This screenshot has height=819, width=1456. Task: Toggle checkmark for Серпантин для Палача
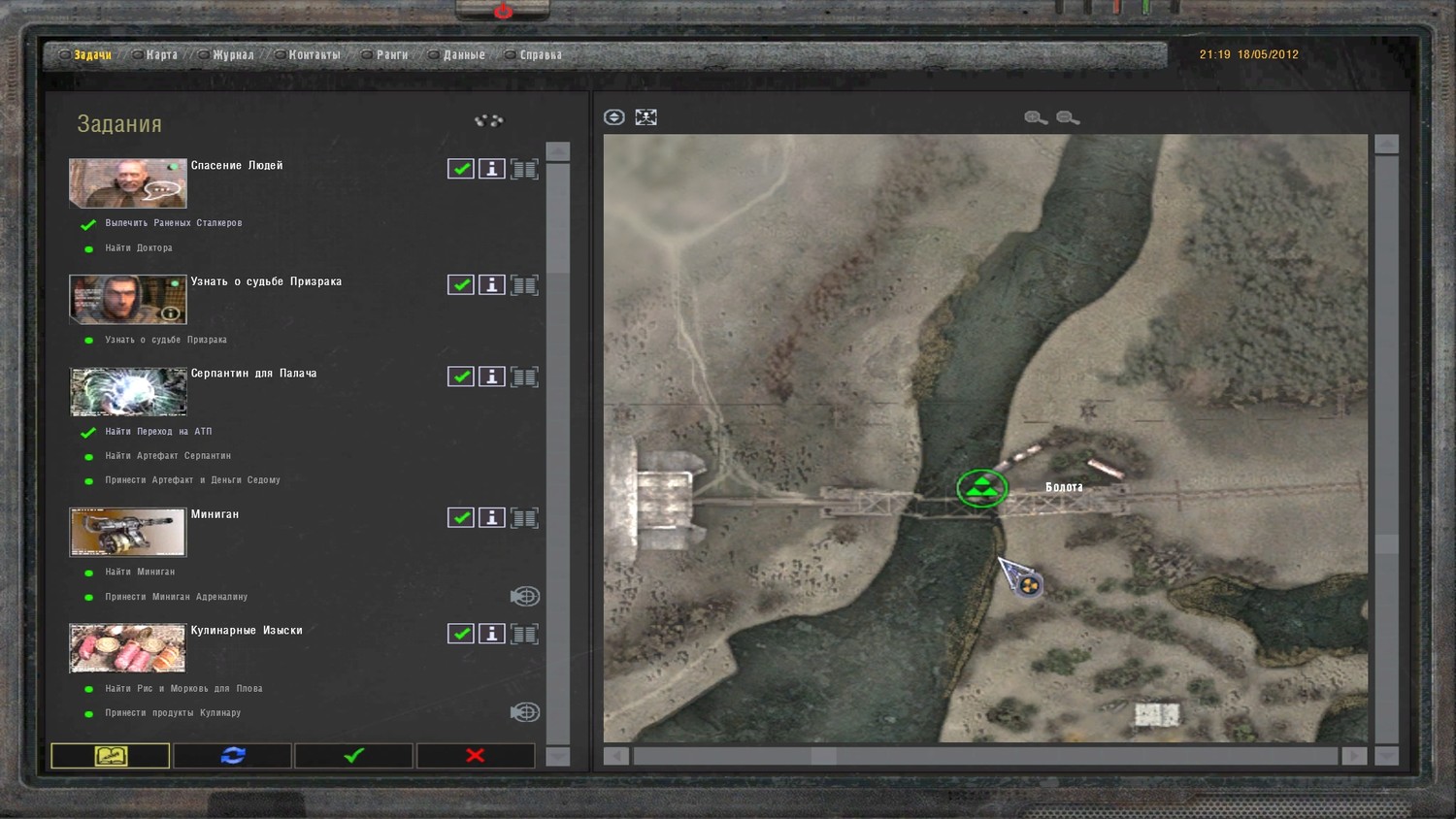coord(461,377)
